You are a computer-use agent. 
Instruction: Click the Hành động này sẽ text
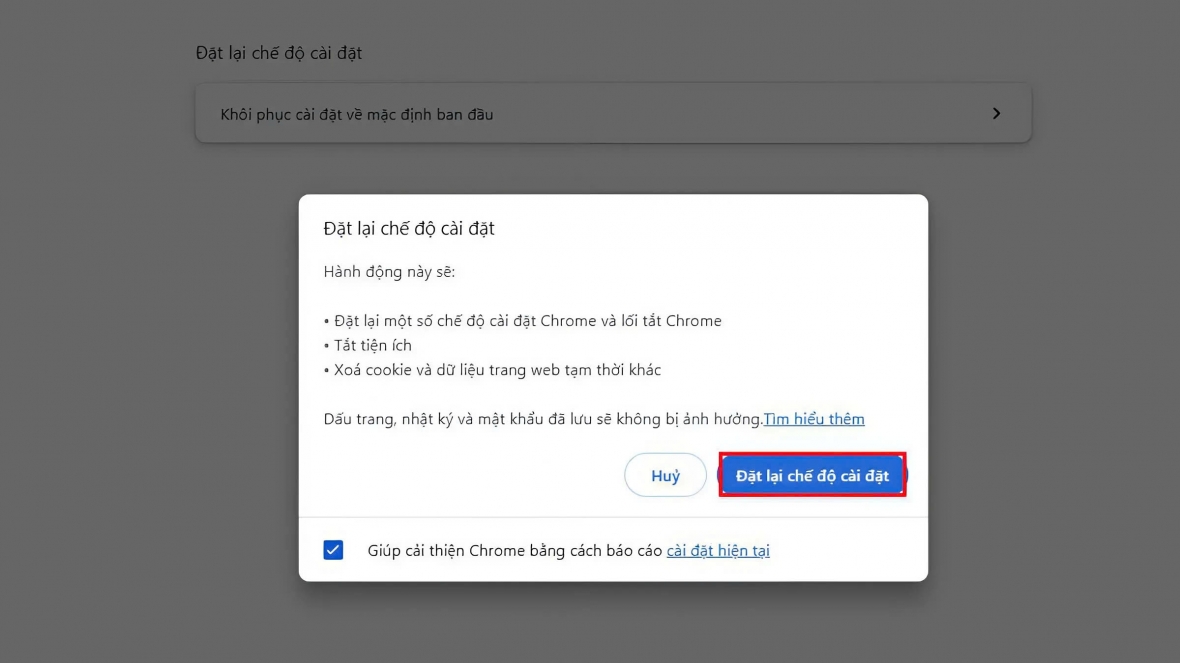click(389, 272)
